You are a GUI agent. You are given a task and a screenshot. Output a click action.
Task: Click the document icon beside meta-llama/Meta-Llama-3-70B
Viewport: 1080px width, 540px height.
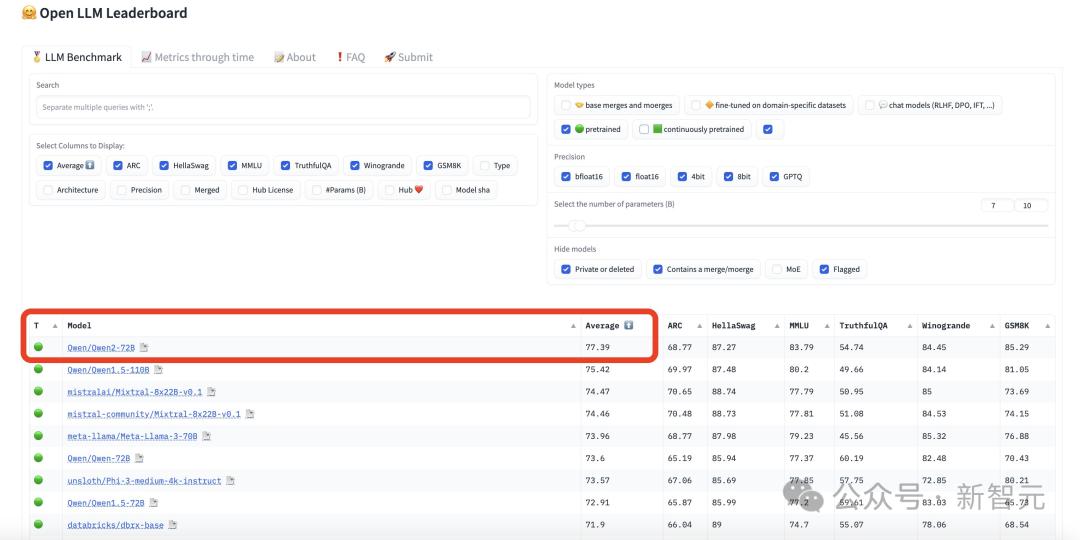click(206, 436)
